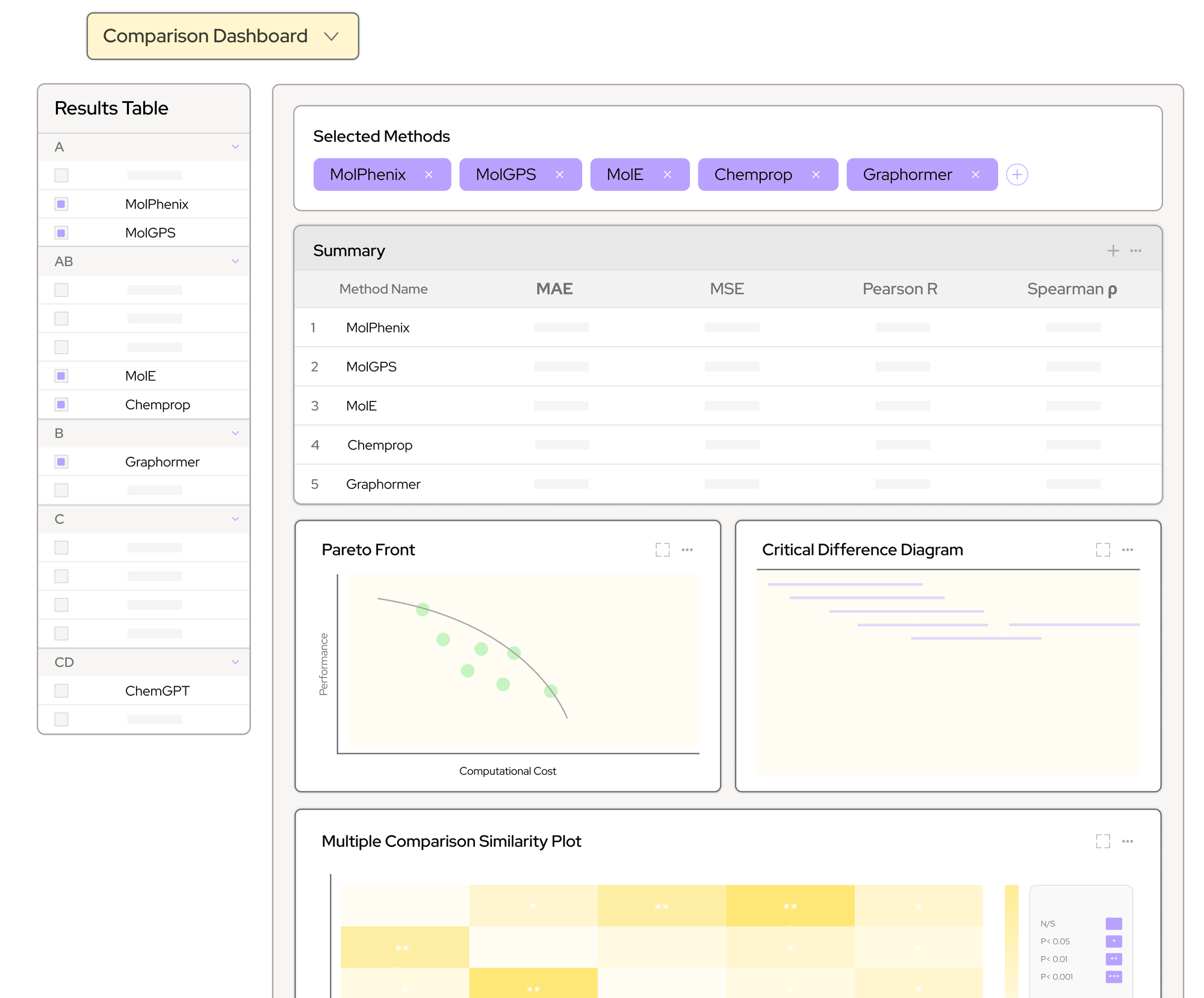Select the MolPhenix row in Summary
Image resolution: width=1204 pixels, height=998 pixels.
(728, 327)
